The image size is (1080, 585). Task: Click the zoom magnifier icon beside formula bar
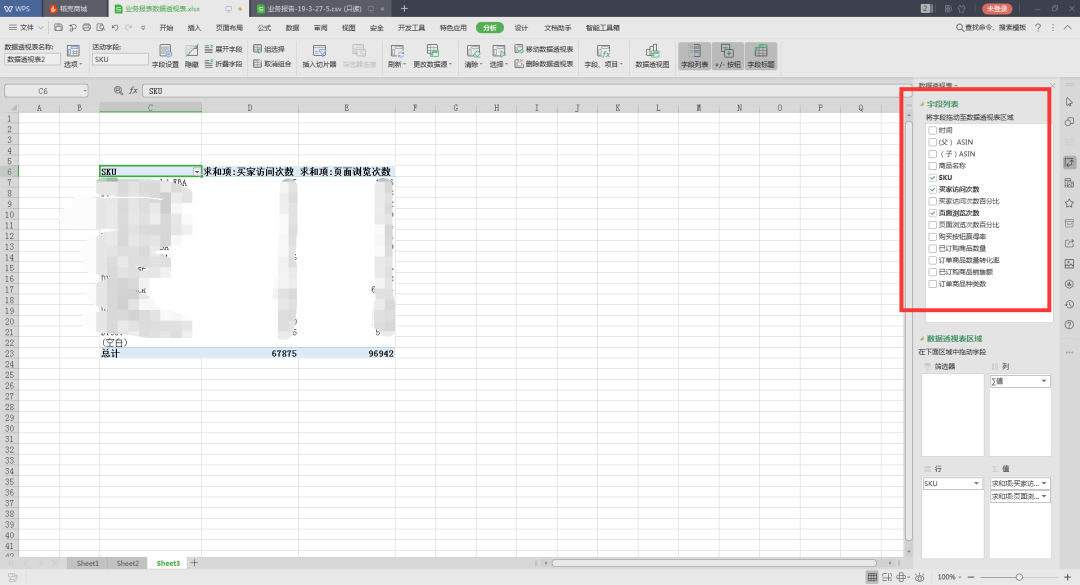(x=118, y=90)
